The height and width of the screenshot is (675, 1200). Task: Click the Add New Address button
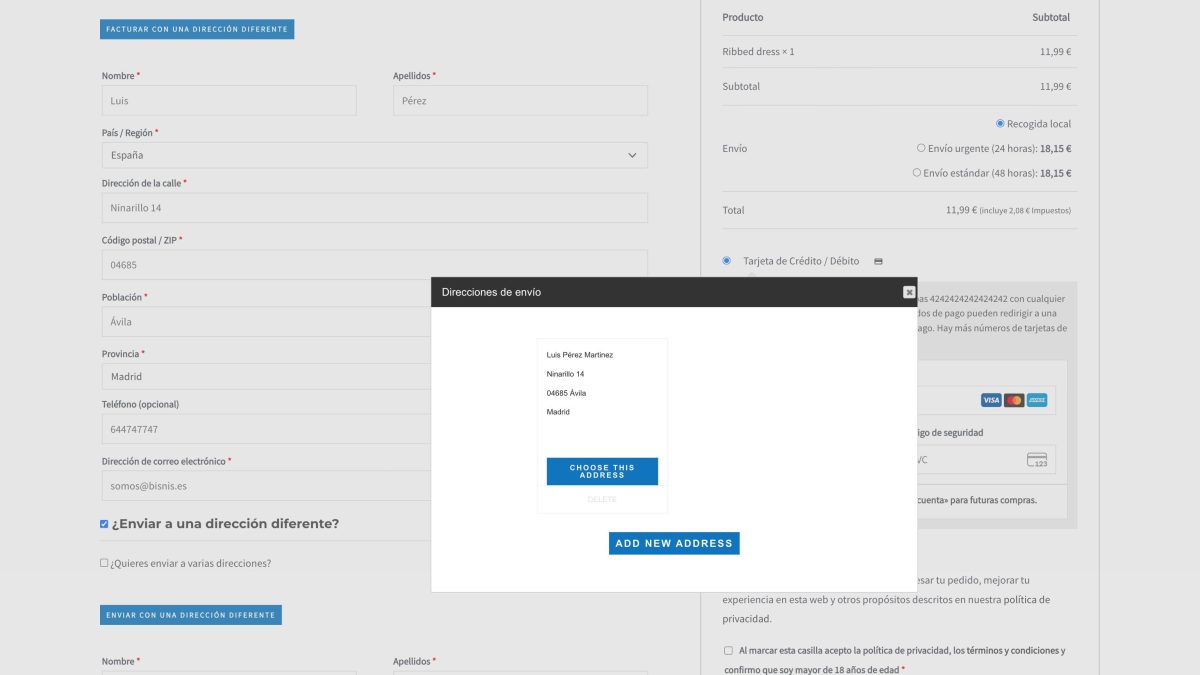click(674, 542)
